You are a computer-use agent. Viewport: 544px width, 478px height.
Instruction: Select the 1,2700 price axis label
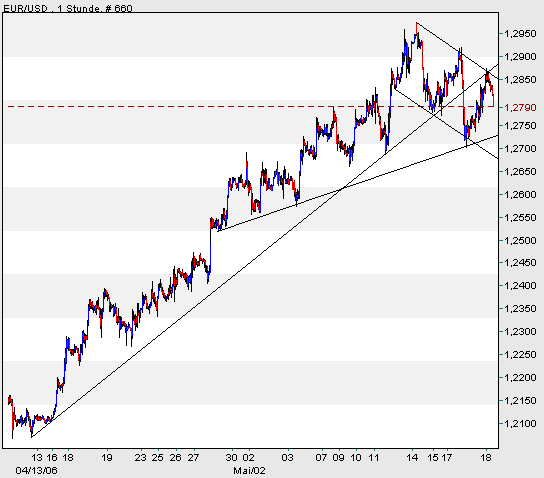pyautogui.click(x=520, y=148)
